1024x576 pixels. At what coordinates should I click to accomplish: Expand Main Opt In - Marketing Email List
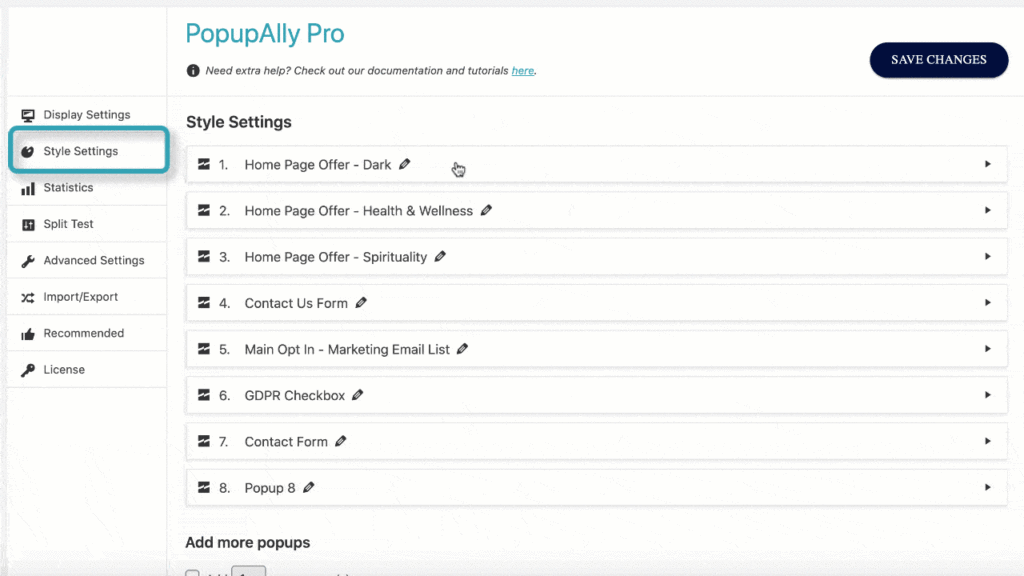[987, 349]
